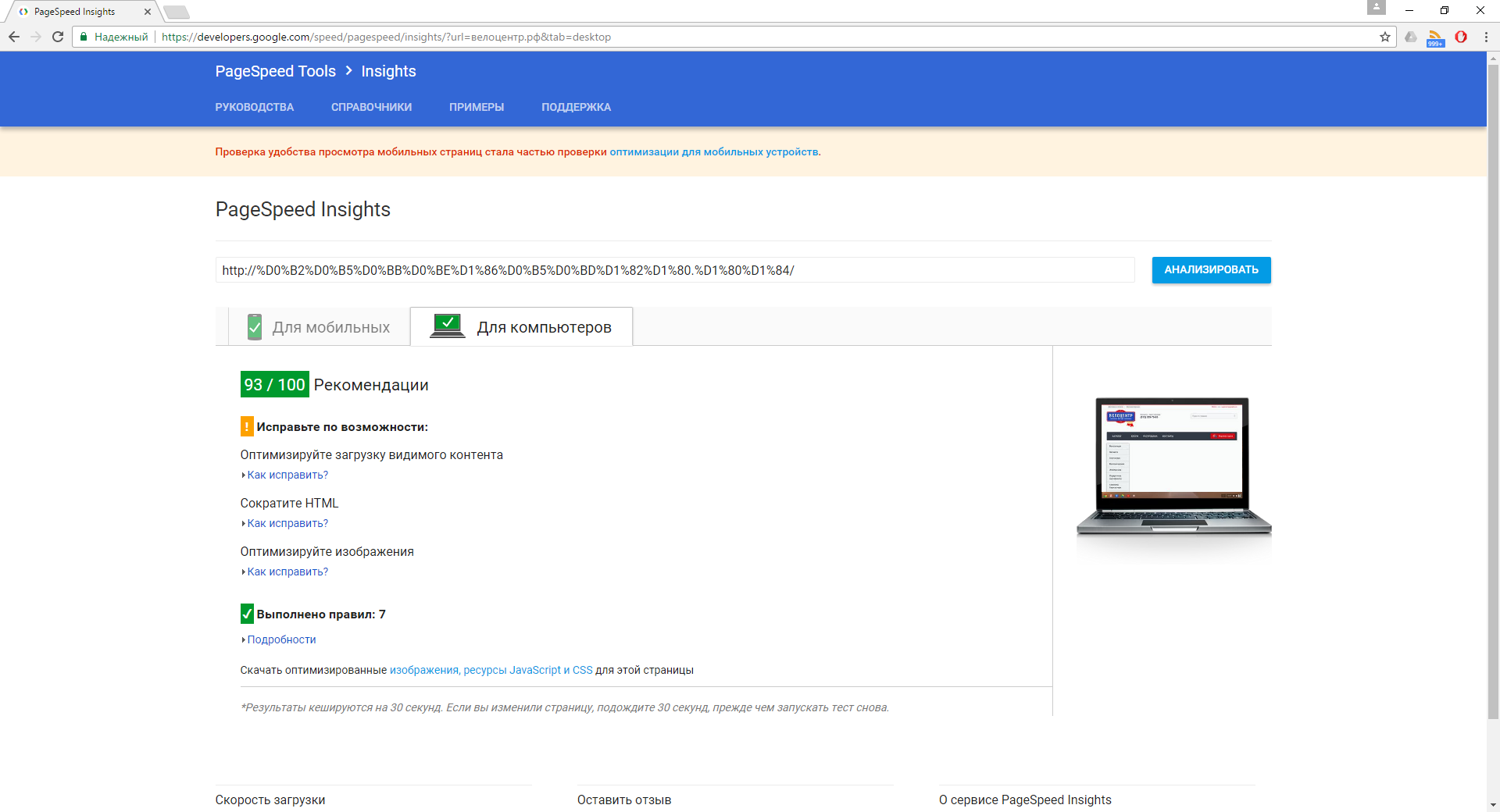The height and width of the screenshot is (812, 1500).
Task: Click the scrollbar down arrow
Action: point(1493,804)
